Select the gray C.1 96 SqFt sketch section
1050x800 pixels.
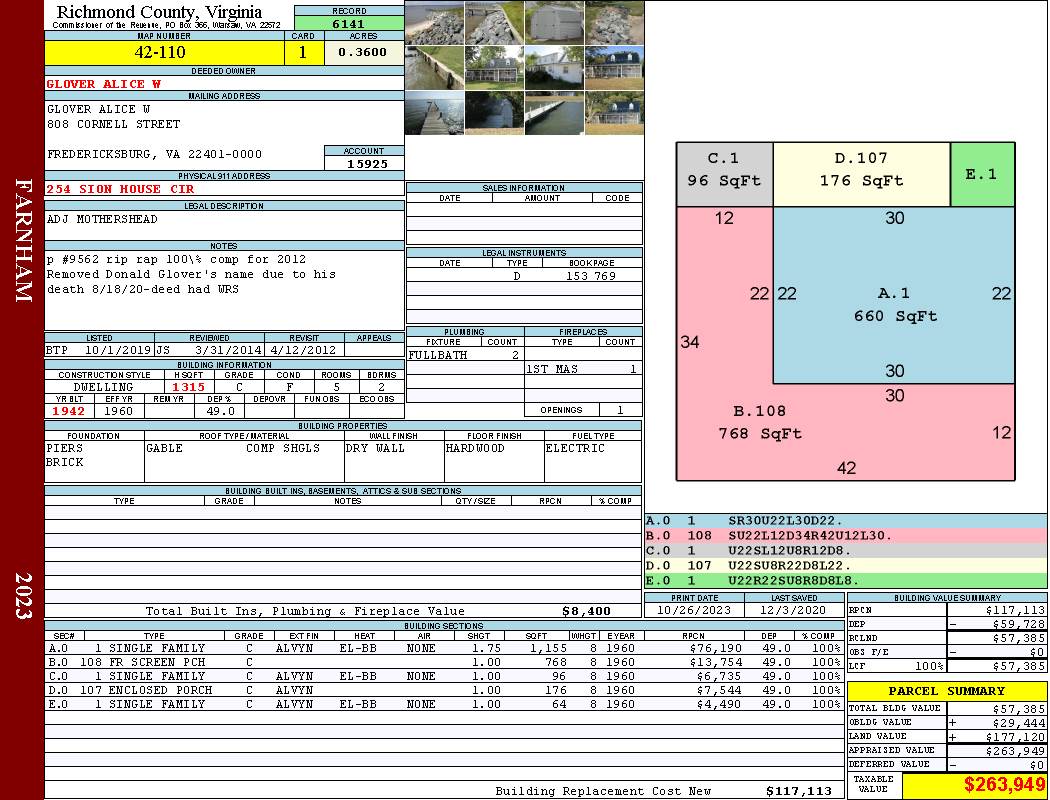coord(725,174)
